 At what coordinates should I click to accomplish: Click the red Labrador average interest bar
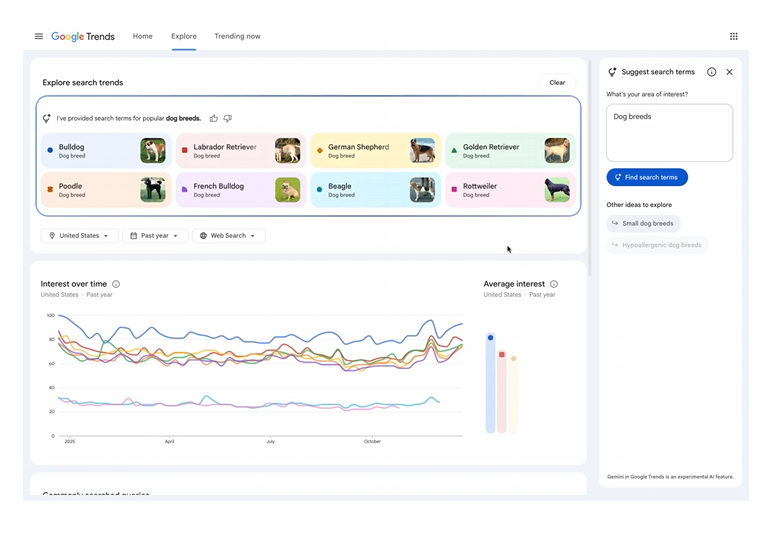(502, 391)
